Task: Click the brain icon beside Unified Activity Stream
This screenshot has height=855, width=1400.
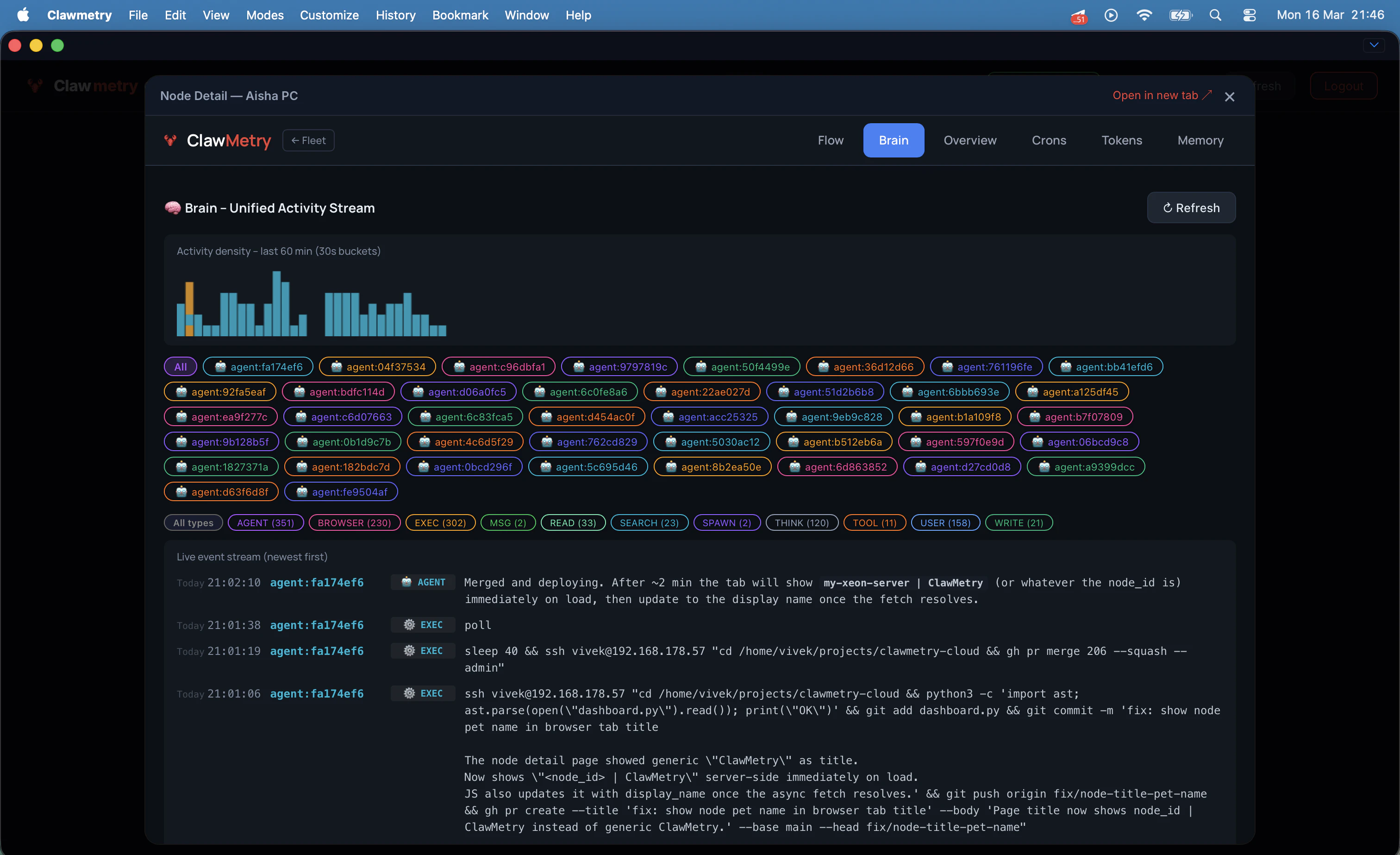Action: pyautogui.click(x=172, y=208)
